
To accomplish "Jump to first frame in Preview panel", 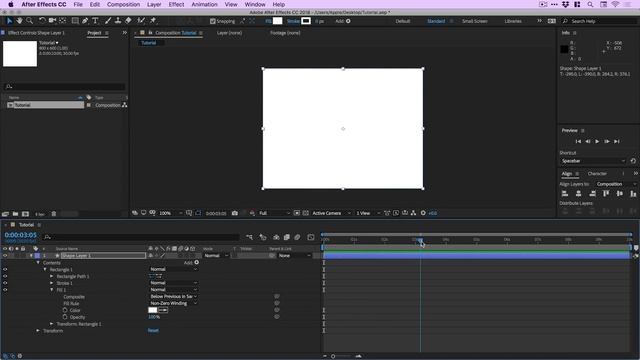I will 578,141.
